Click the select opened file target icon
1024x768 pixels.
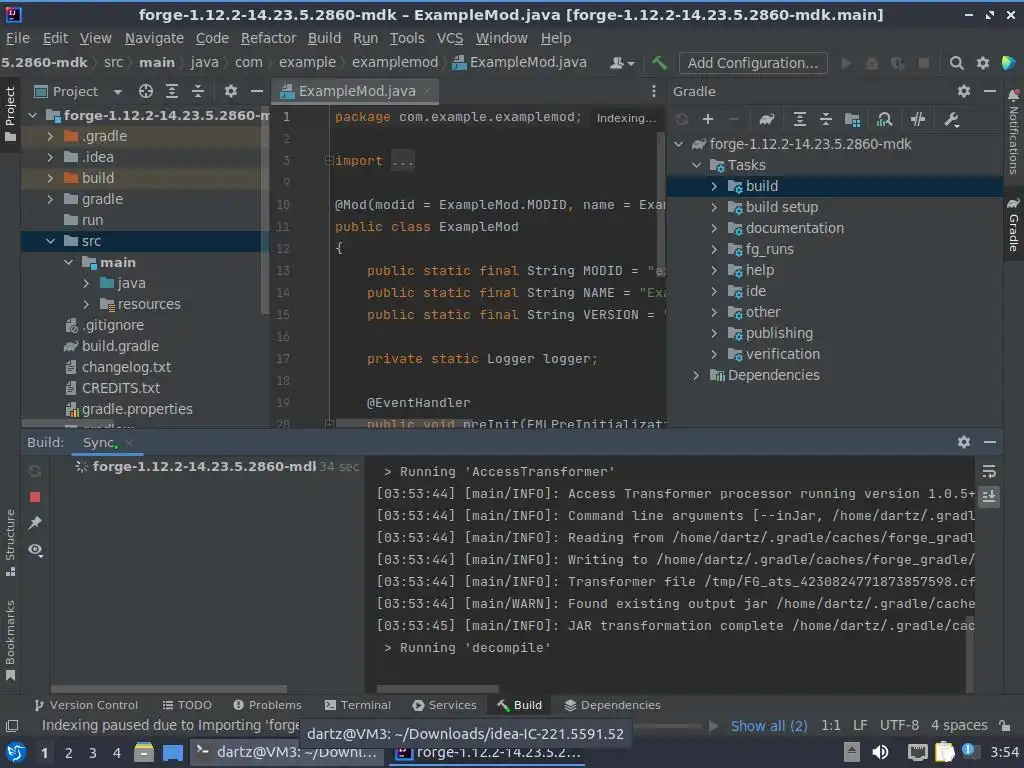[146, 91]
